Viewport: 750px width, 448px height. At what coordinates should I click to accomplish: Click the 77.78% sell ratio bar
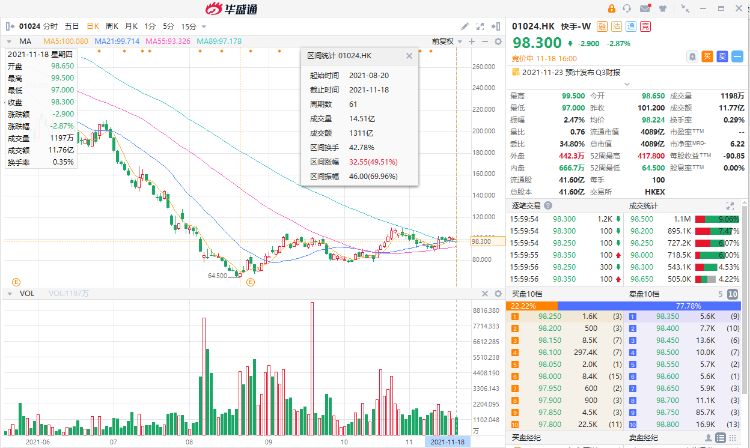(x=649, y=306)
